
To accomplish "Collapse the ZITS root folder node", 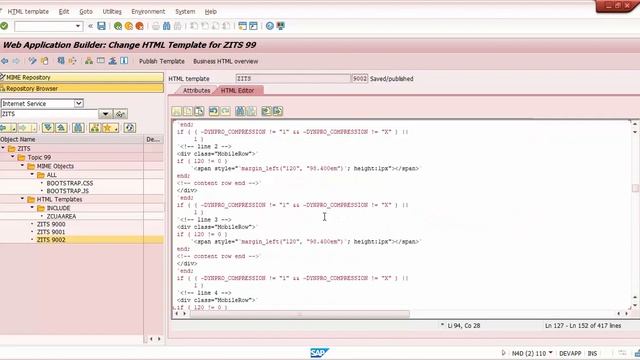I will [3, 148].
